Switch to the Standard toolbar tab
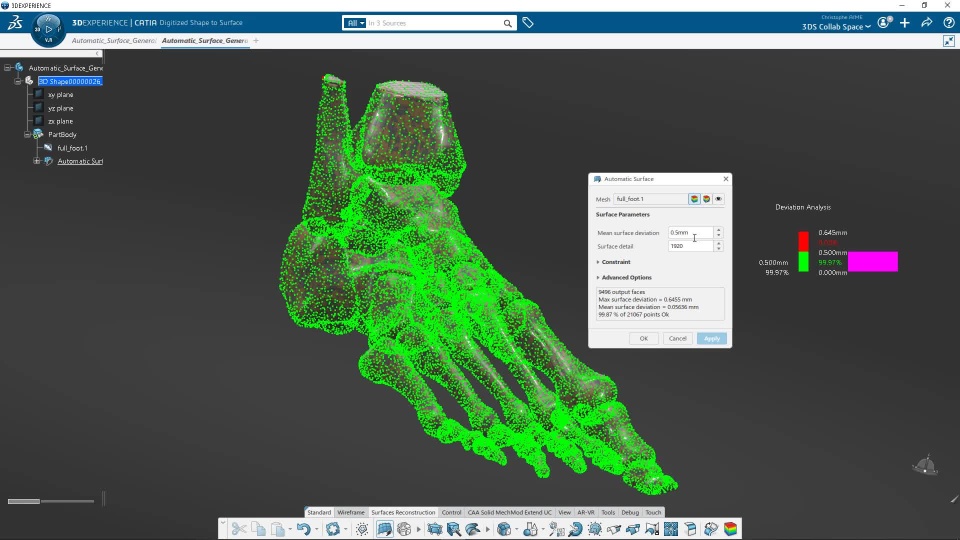 tap(319, 512)
